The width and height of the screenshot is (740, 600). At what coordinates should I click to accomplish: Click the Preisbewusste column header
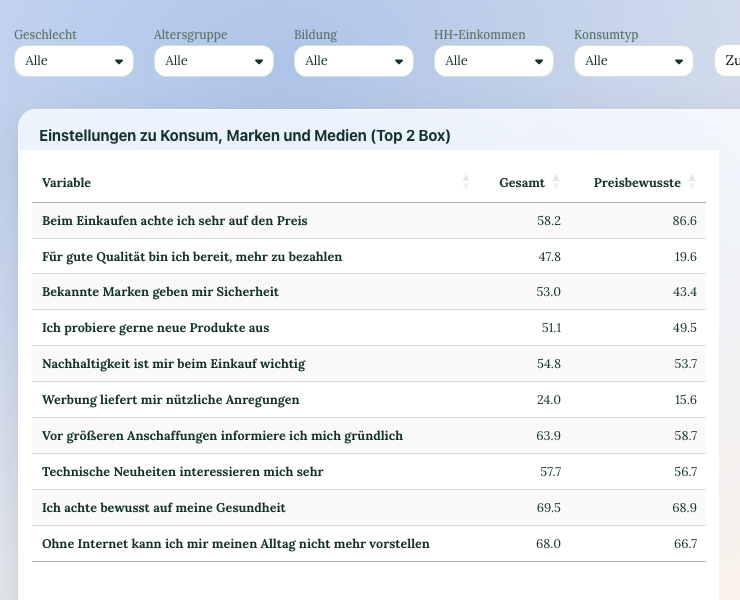point(636,183)
